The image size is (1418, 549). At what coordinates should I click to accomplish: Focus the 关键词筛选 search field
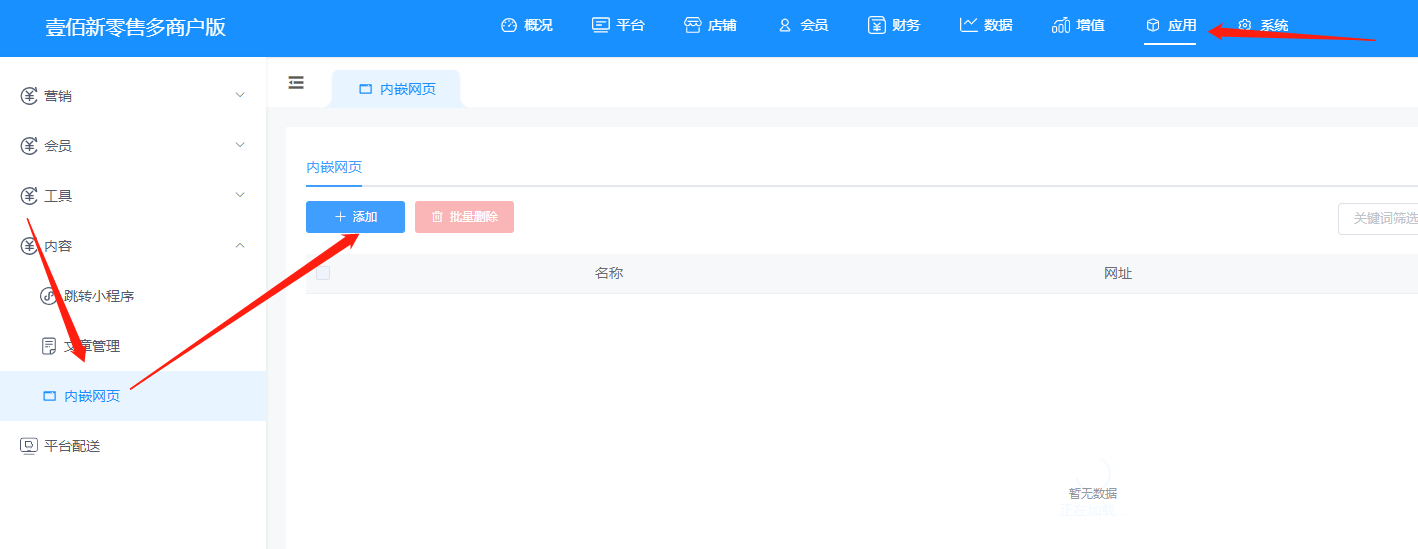point(1378,218)
